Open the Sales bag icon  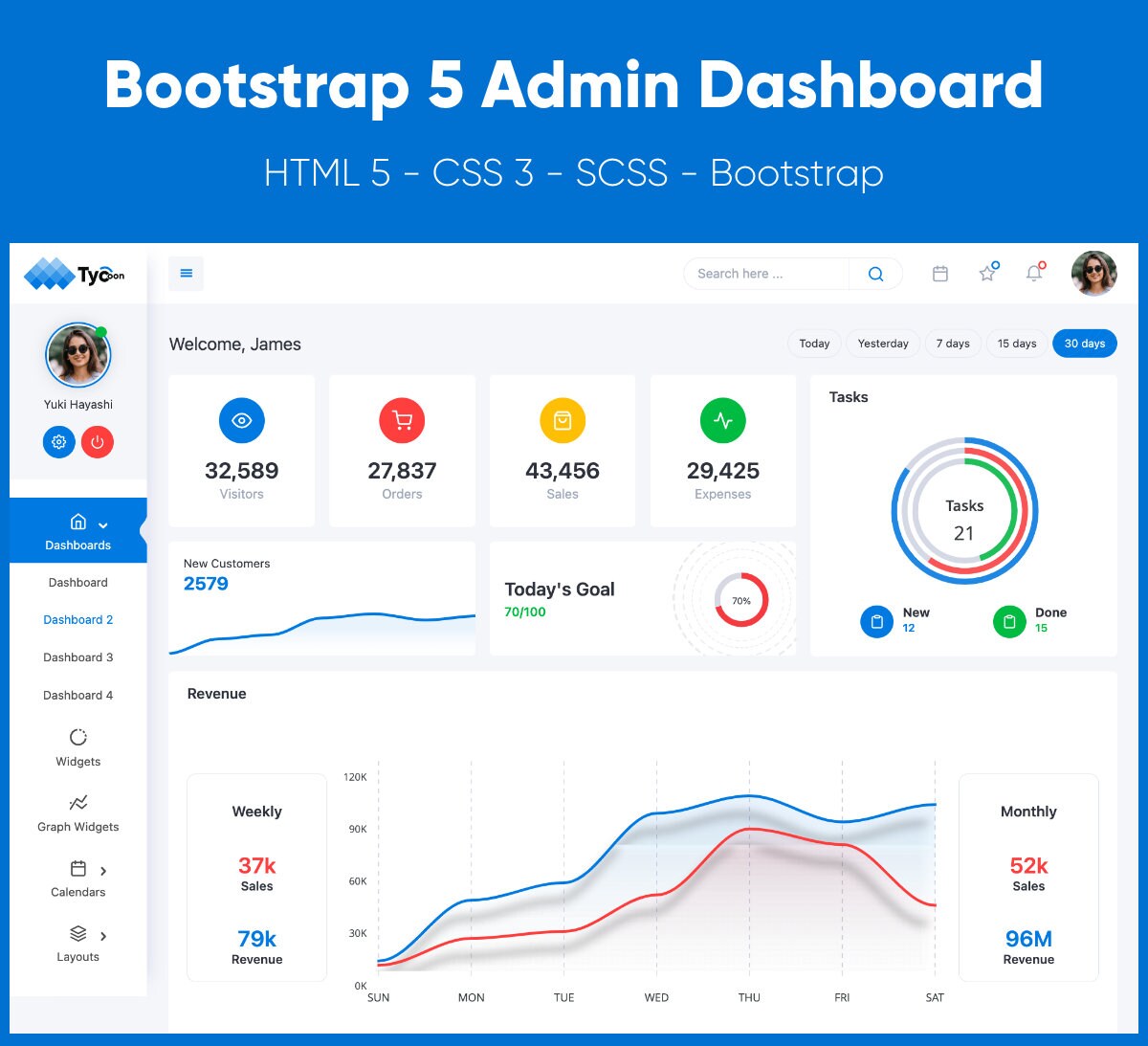tap(563, 420)
